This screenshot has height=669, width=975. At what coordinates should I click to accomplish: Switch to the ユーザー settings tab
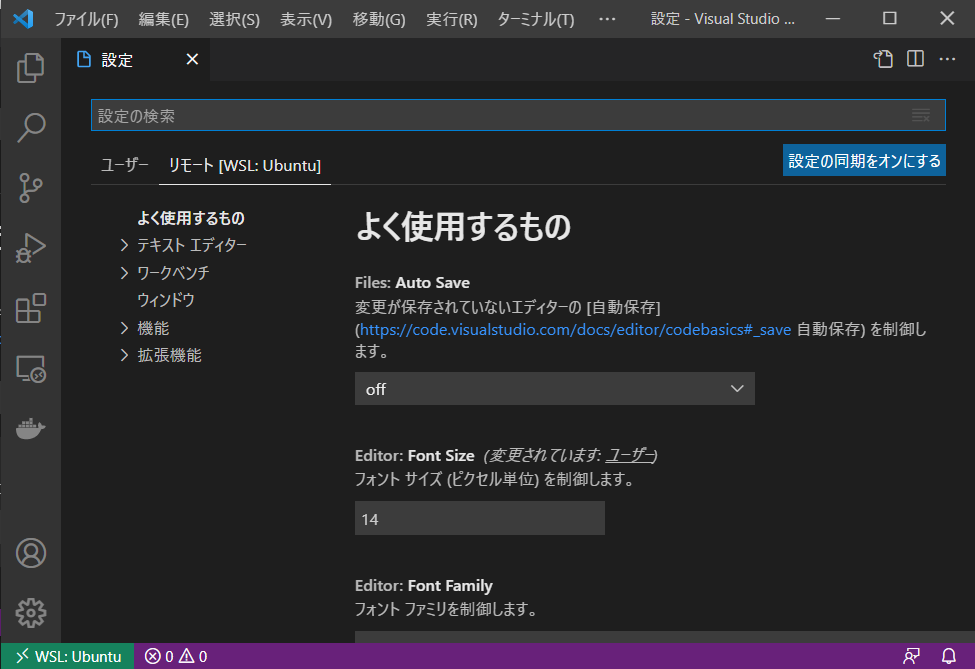[124, 165]
